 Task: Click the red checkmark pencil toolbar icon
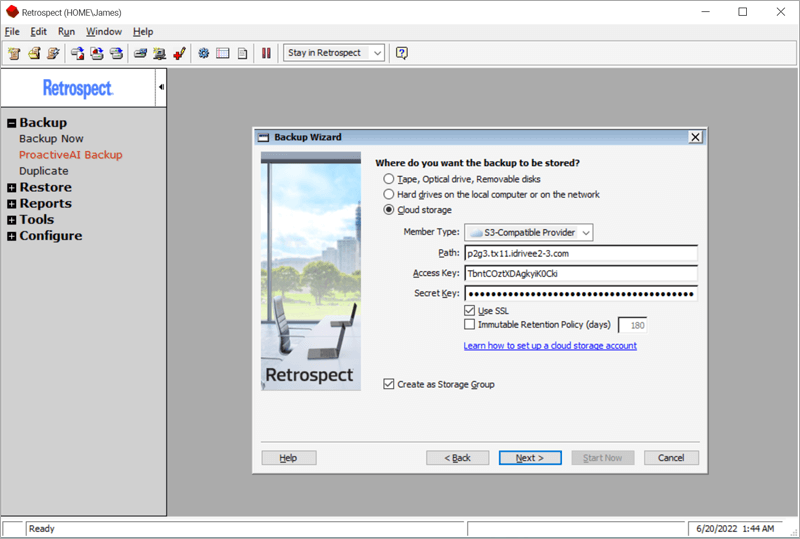(x=179, y=53)
